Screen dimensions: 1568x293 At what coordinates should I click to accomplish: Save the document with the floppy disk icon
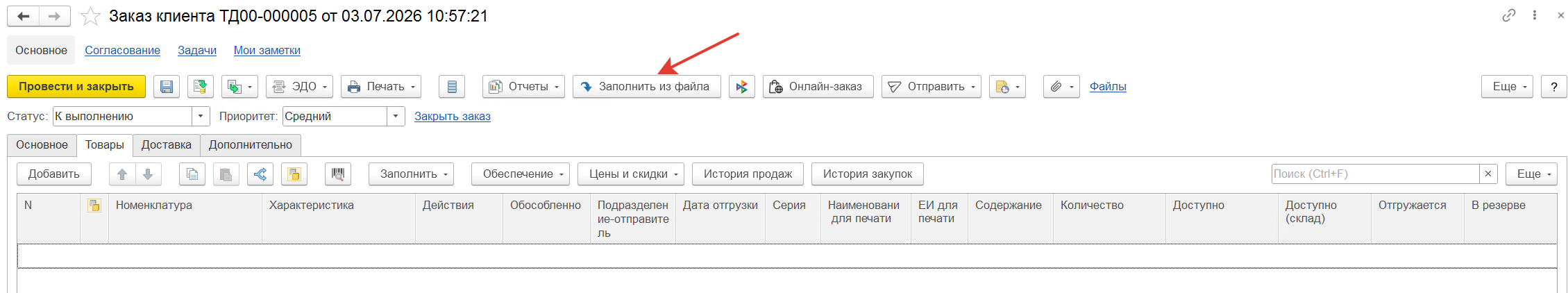click(167, 87)
